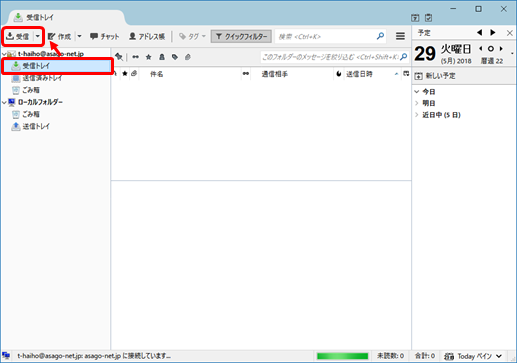Click the connection status message text
Image resolution: width=517 pixels, height=363 pixels.
tap(94, 356)
